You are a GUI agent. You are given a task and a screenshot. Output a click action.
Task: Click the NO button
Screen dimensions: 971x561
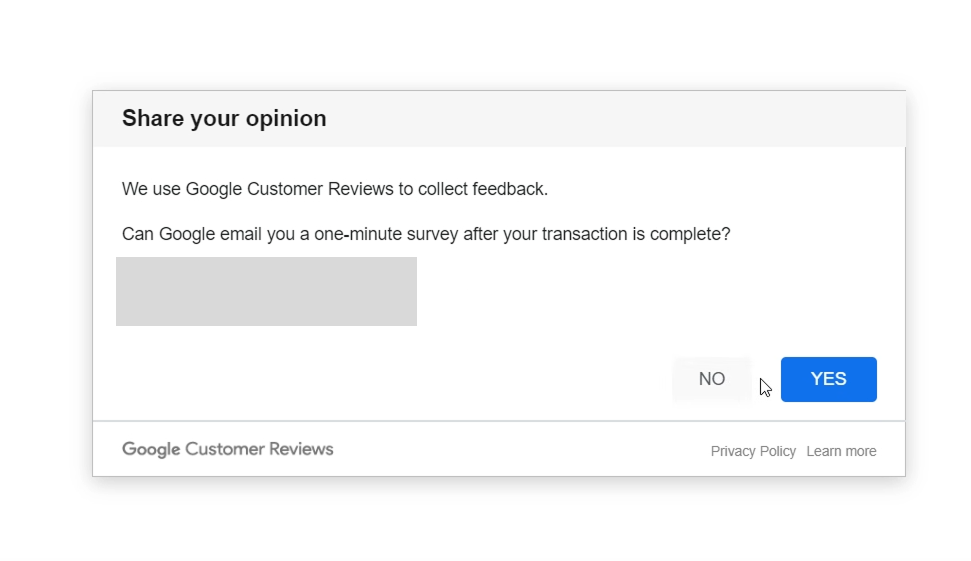coord(712,379)
